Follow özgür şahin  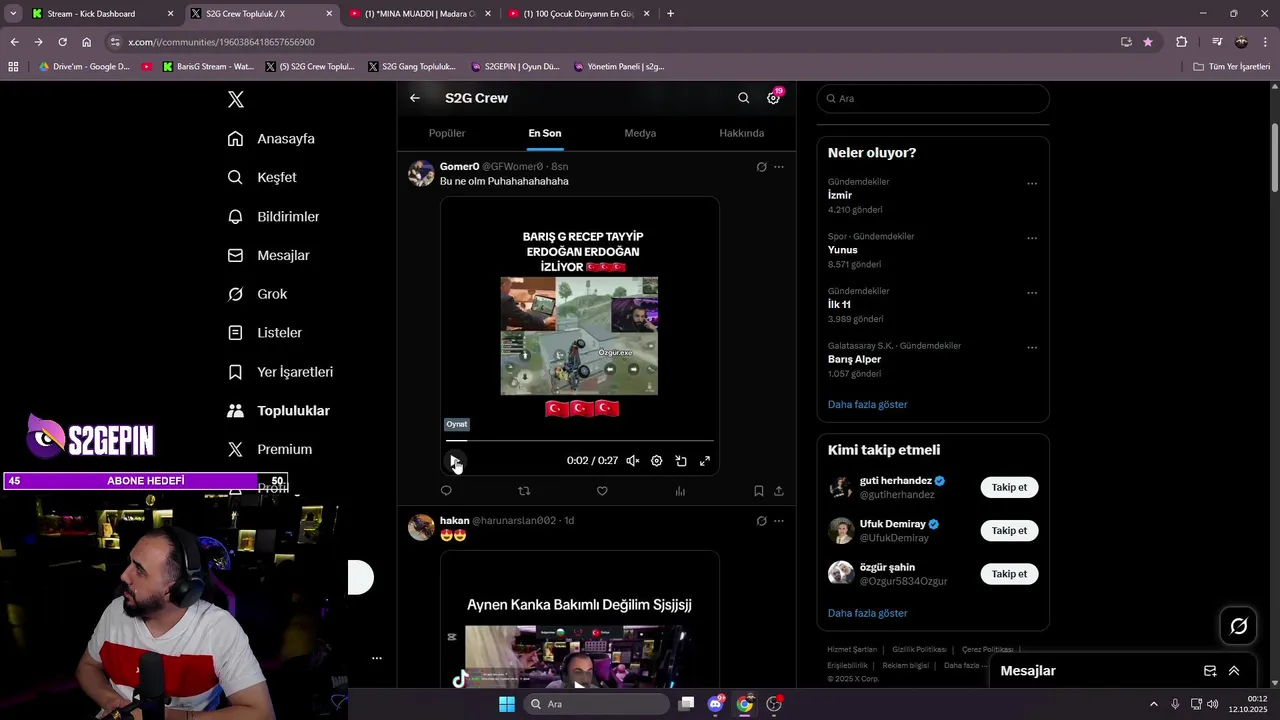point(1009,574)
